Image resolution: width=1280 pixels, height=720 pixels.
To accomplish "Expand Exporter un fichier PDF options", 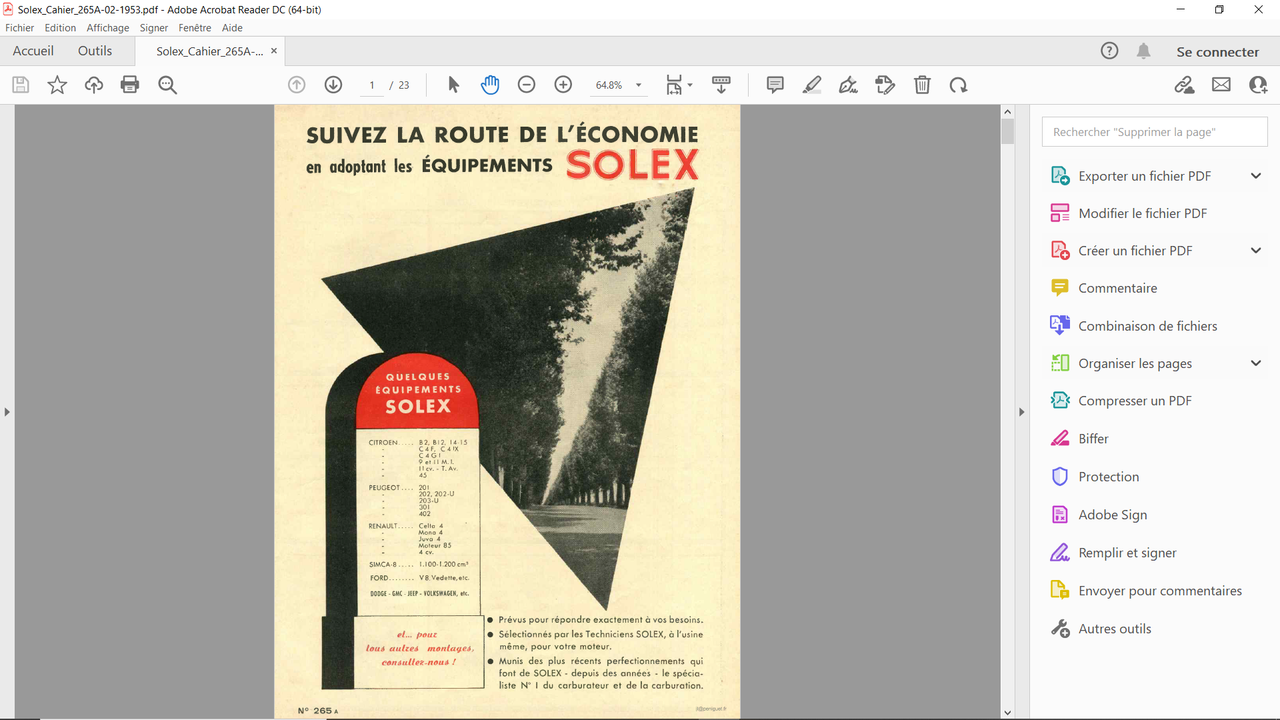I will pyautogui.click(x=1256, y=176).
